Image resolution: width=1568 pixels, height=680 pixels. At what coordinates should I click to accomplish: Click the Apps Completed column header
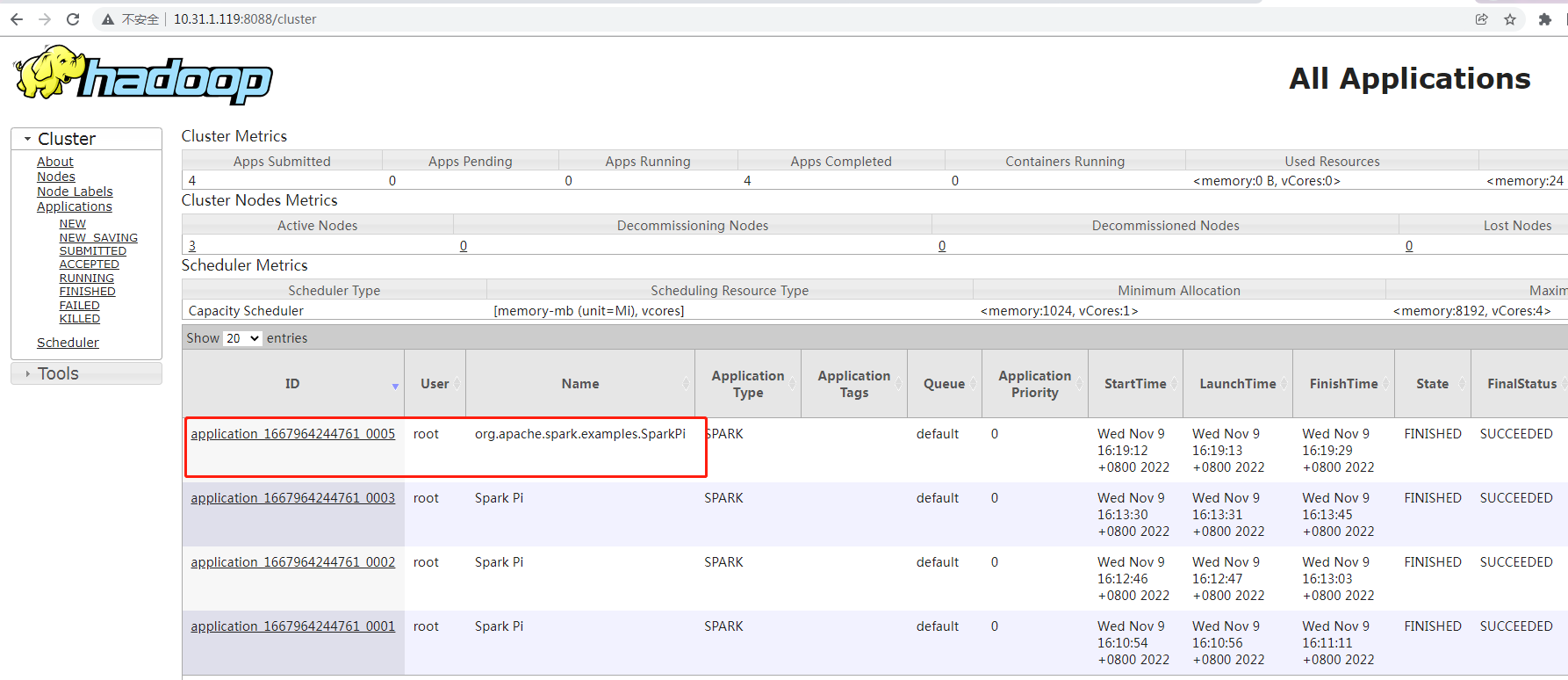tap(841, 161)
